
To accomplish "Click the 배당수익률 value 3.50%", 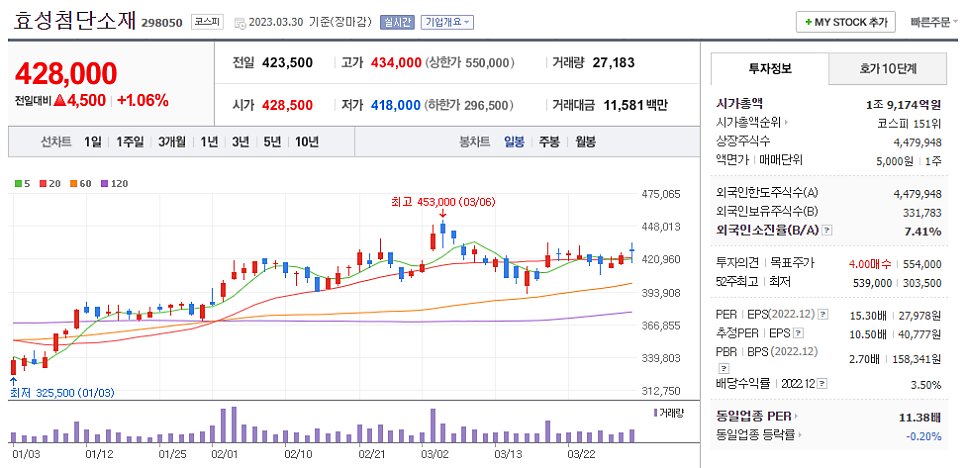I will pos(926,385).
